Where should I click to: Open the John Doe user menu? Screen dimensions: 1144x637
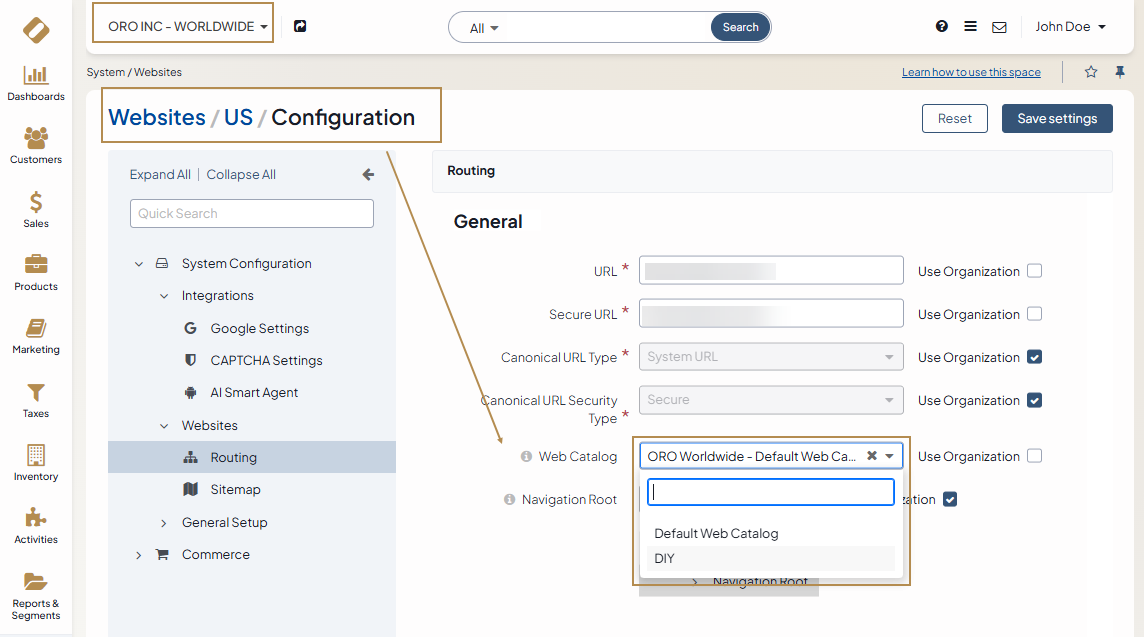tap(1070, 27)
